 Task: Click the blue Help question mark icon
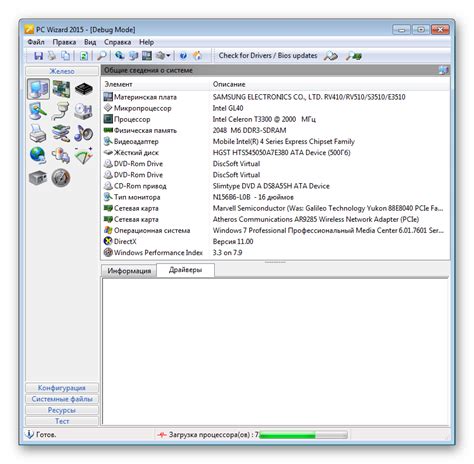[x=183, y=56]
